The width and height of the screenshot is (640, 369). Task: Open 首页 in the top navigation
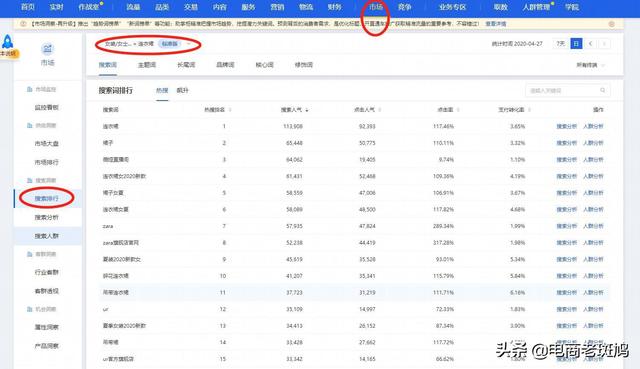point(28,7)
